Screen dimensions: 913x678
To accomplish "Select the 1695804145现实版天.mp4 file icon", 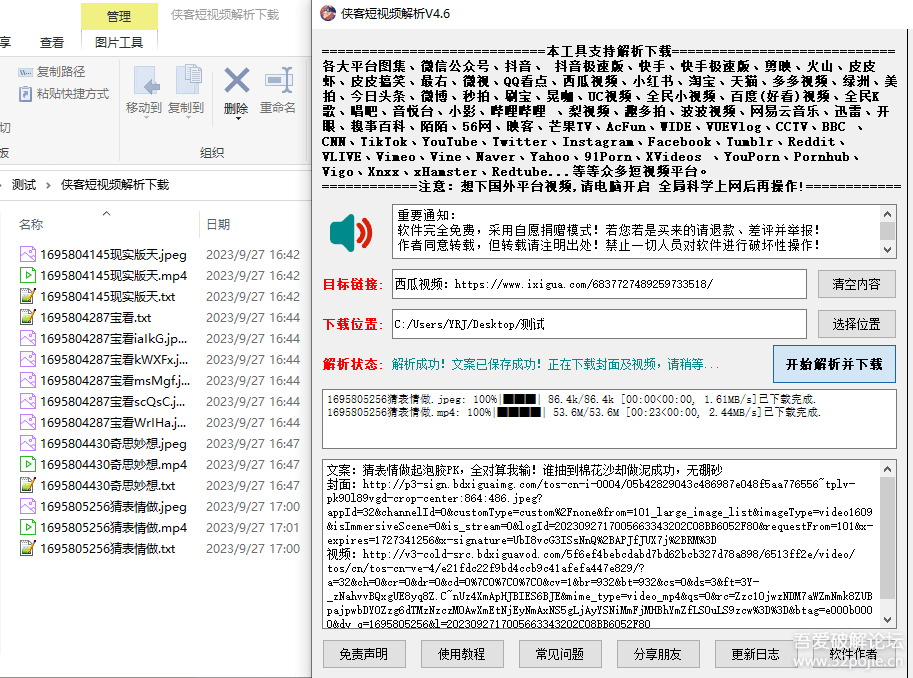I will pos(27,276).
